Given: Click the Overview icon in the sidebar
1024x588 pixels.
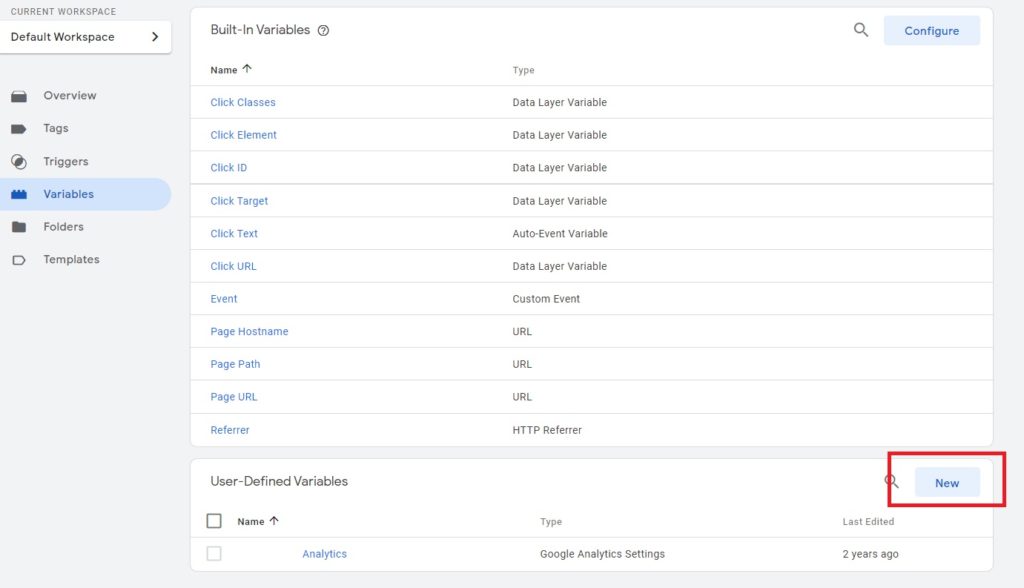Looking at the screenshot, I should [19, 96].
